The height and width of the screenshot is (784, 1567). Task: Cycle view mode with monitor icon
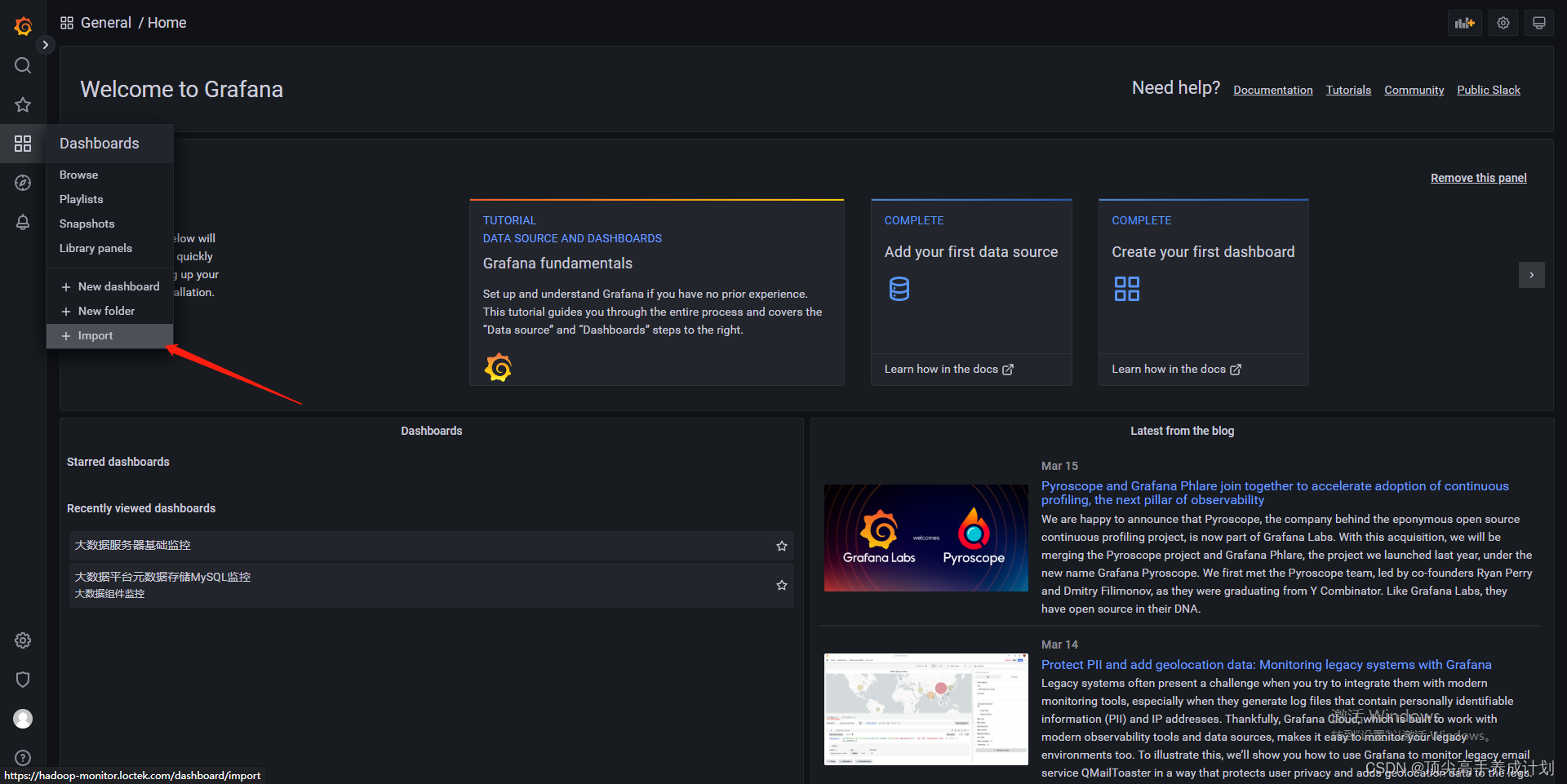point(1539,23)
